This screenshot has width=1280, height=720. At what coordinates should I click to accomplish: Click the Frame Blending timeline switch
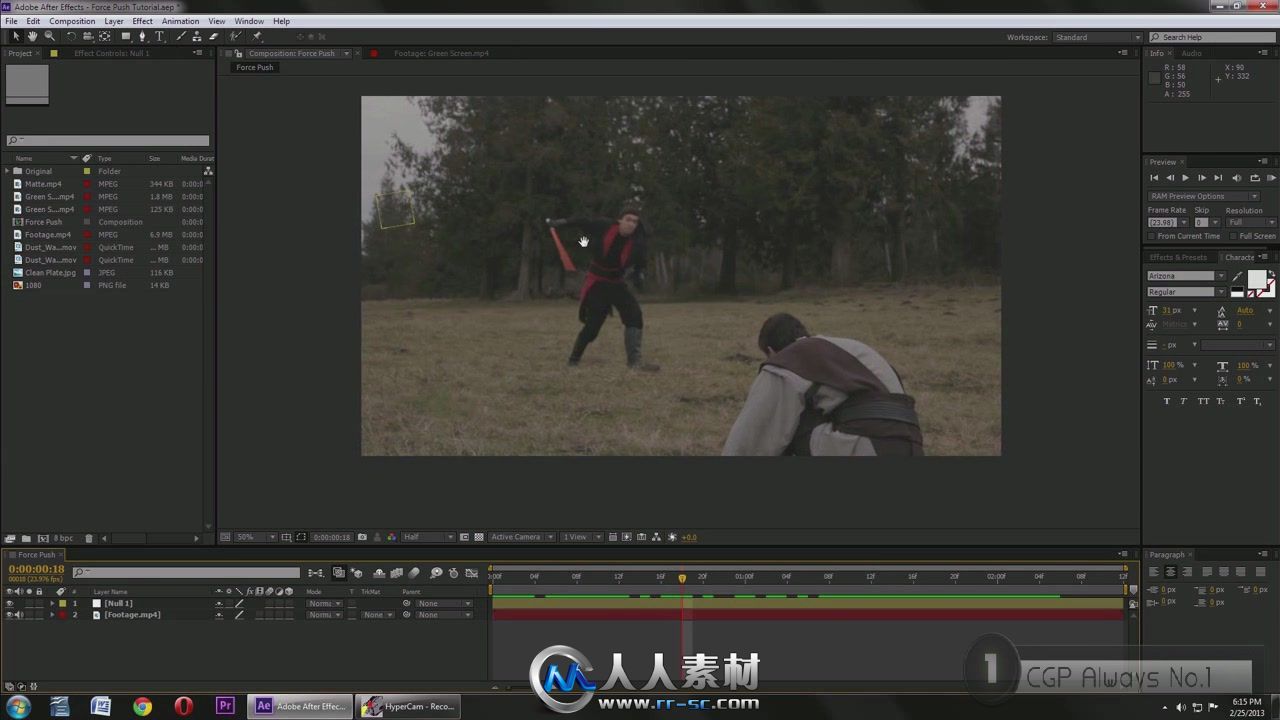[x=396, y=573]
